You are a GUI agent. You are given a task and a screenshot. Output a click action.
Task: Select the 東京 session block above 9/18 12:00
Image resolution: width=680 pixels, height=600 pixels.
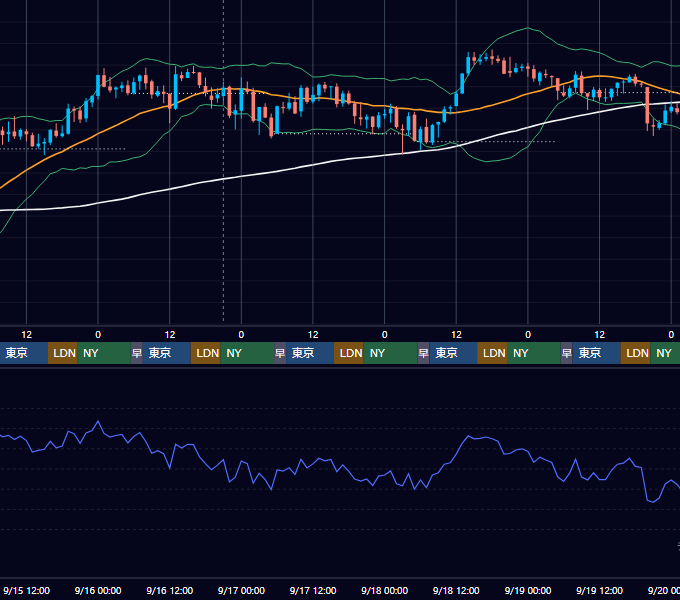453,353
